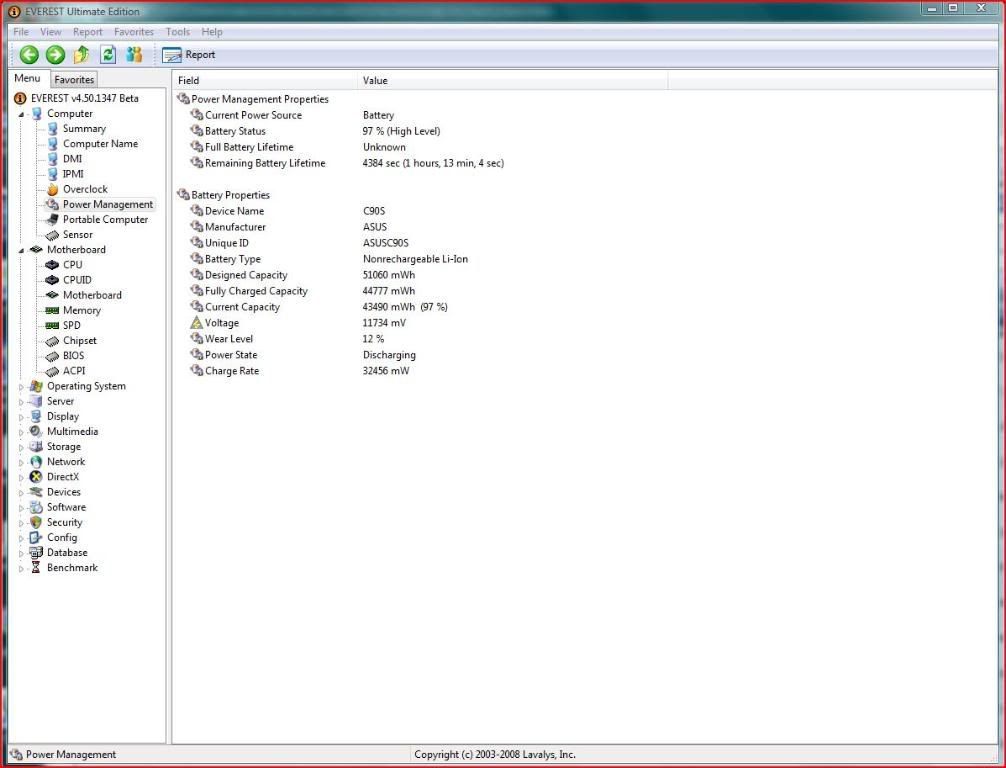The height and width of the screenshot is (768, 1006).
Task: Switch to the Menu tab
Action: point(28,78)
